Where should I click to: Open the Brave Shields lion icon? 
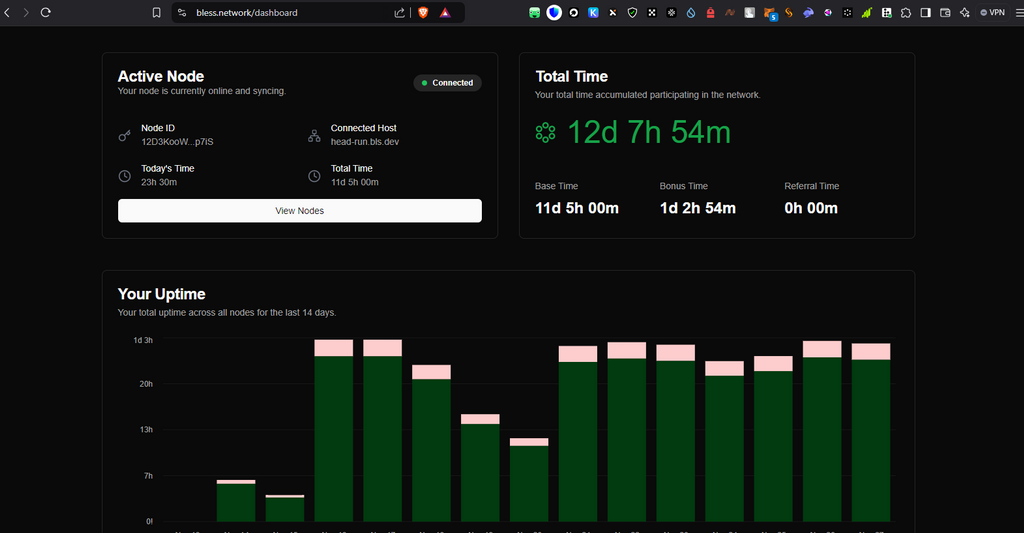pyautogui.click(x=423, y=12)
